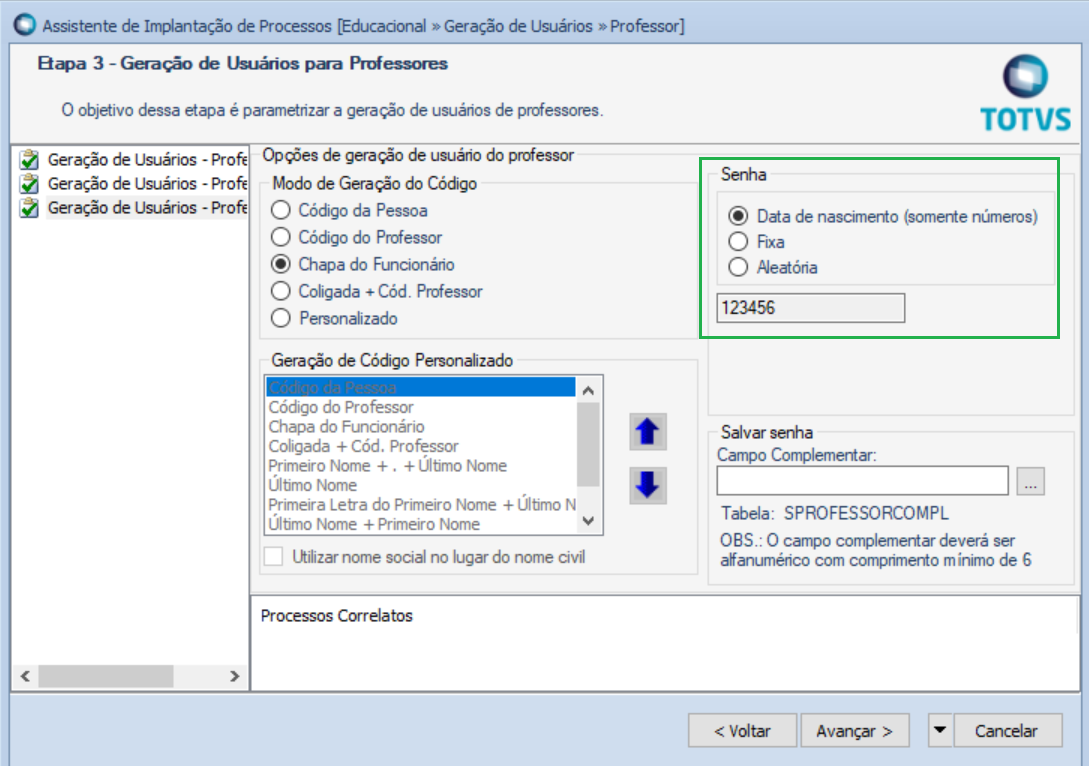1089x766 pixels.
Task: Go back with Voltar button
Action: click(742, 731)
